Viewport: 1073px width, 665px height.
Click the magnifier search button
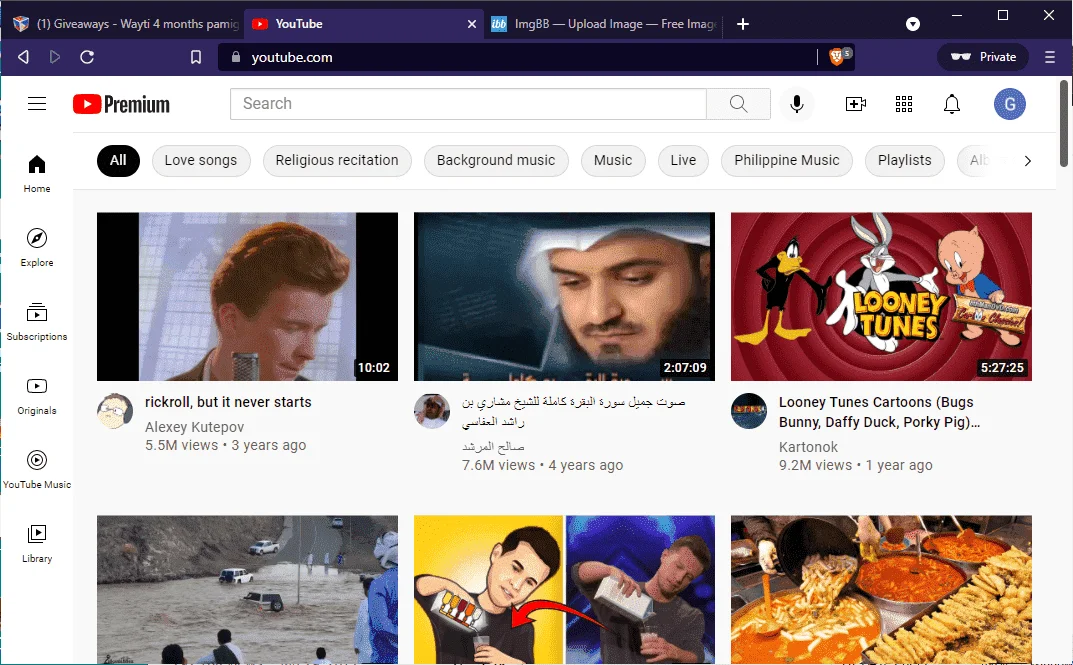tap(738, 103)
